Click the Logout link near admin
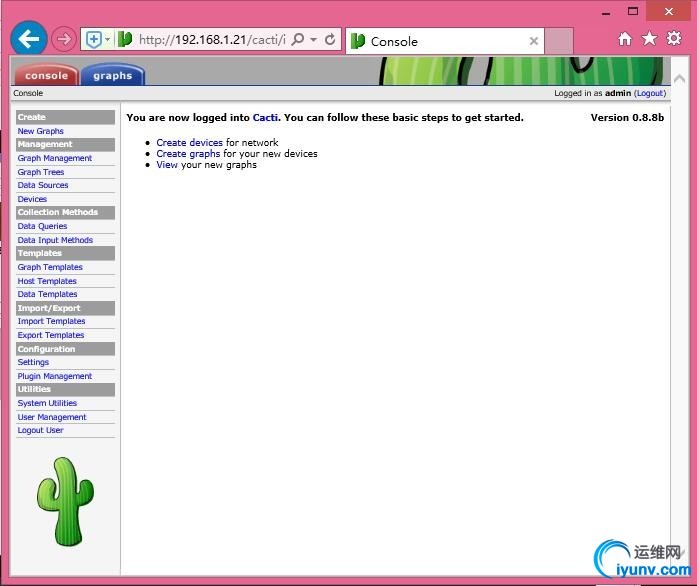Screen dimensions: 697x586 650,93
